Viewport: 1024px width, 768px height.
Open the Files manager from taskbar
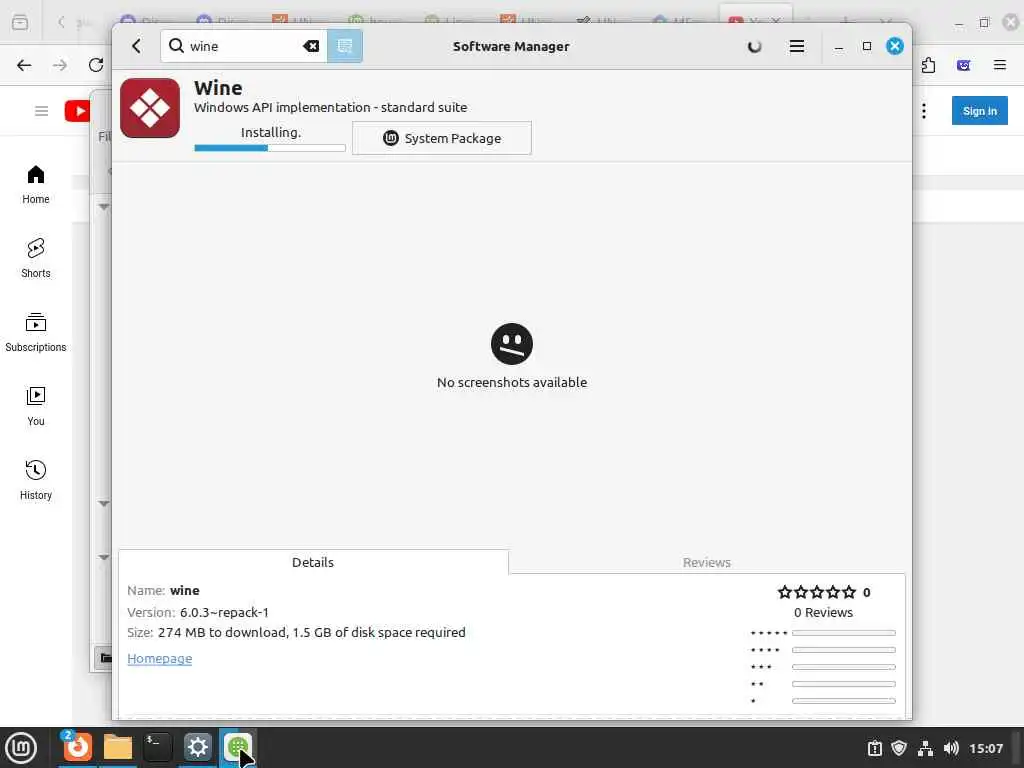118,747
